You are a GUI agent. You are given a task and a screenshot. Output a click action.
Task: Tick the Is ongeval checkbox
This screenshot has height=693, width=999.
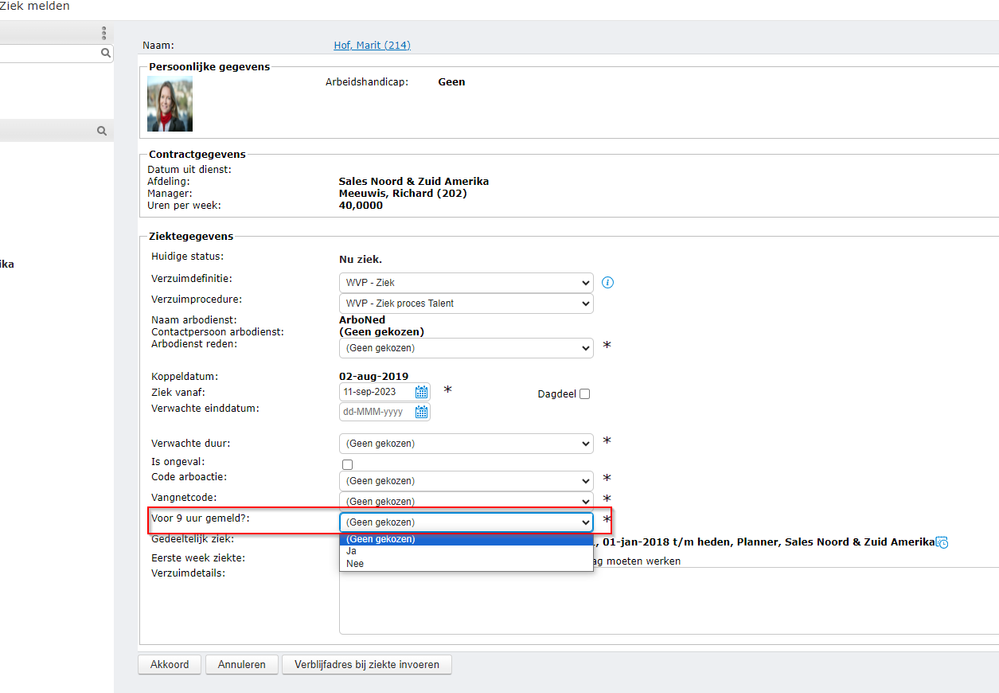pos(347,464)
